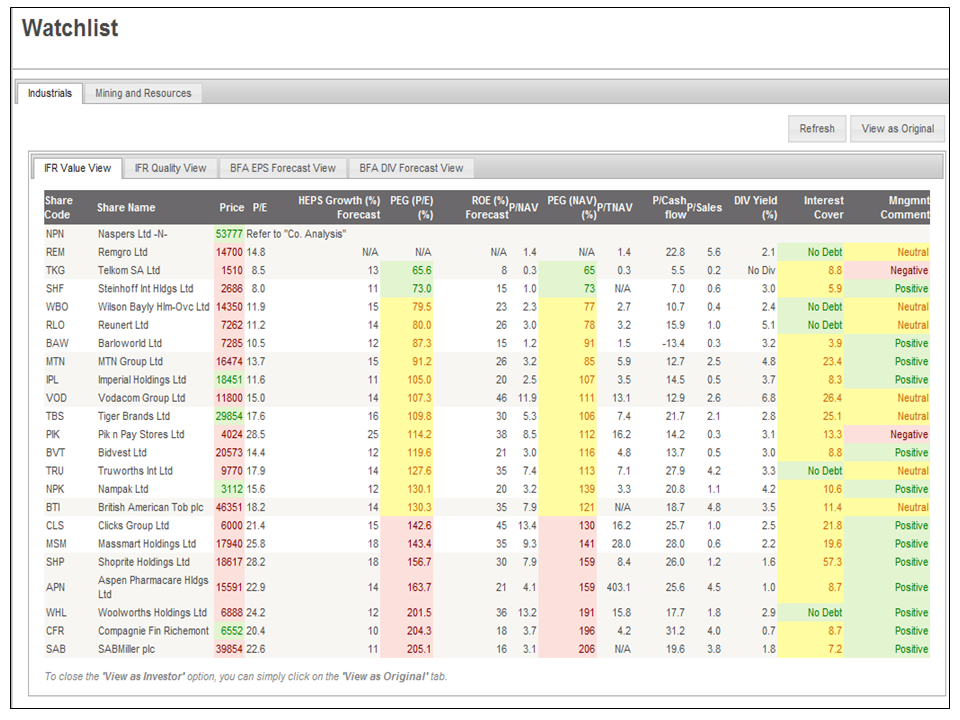960x720 pixels.
Task: Select the IFR Value View tab
Action: pyautogui.click(x=77, y=168)
